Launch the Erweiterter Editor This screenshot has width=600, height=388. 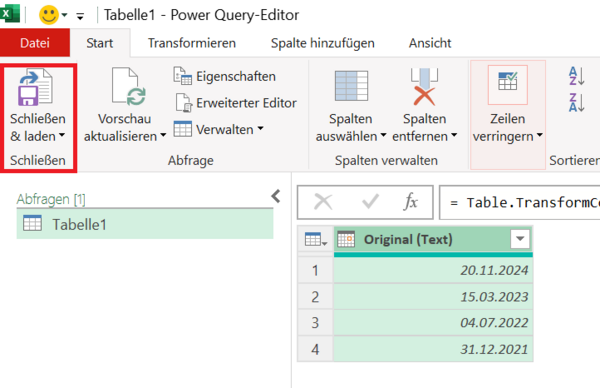(x=184, y=103)
